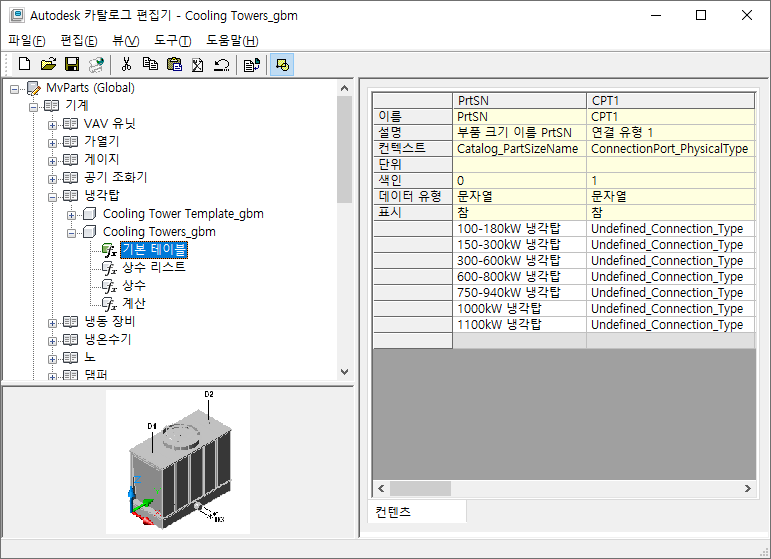771x559 pixels.
Task: Expand the 냉동 장비 chapter
Action: [52, 323]
